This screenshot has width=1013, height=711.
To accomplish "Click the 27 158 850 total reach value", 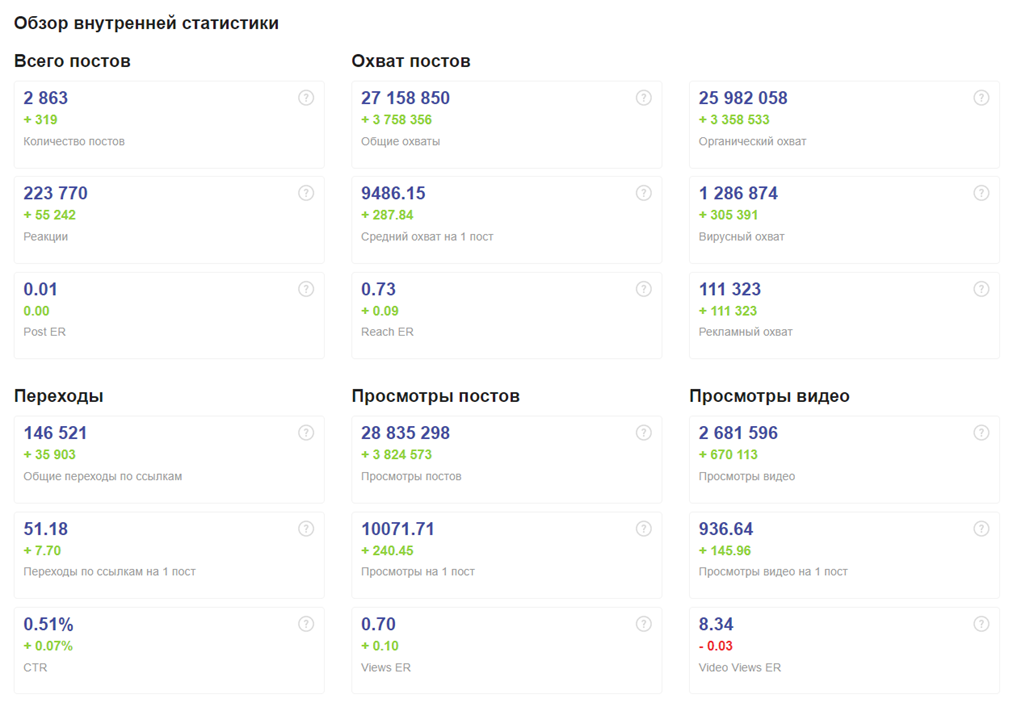I will point(405,98).
